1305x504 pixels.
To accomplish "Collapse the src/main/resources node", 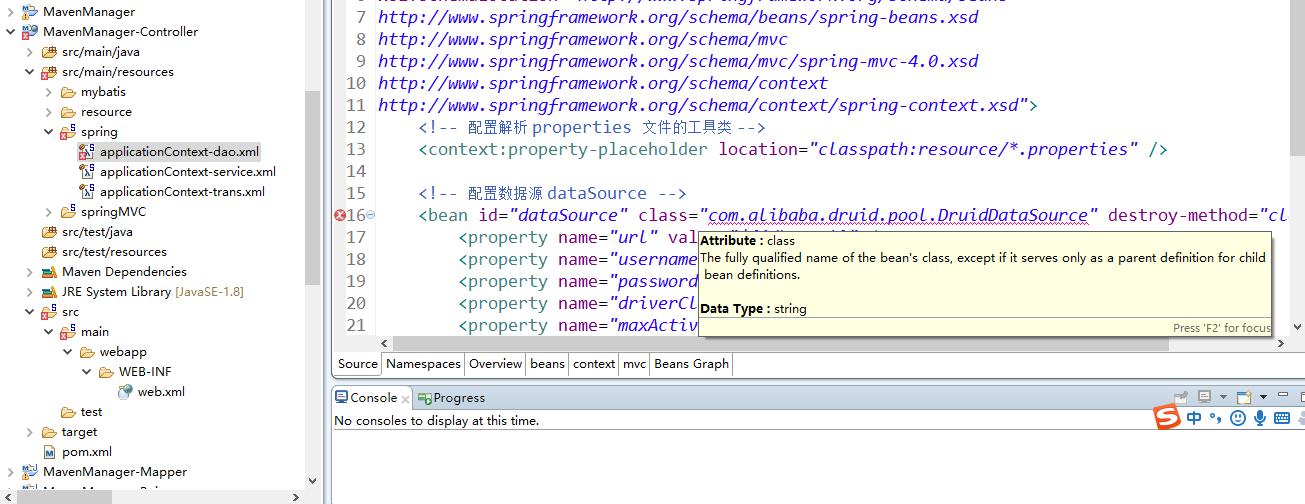I will click(x=30, y=72).
